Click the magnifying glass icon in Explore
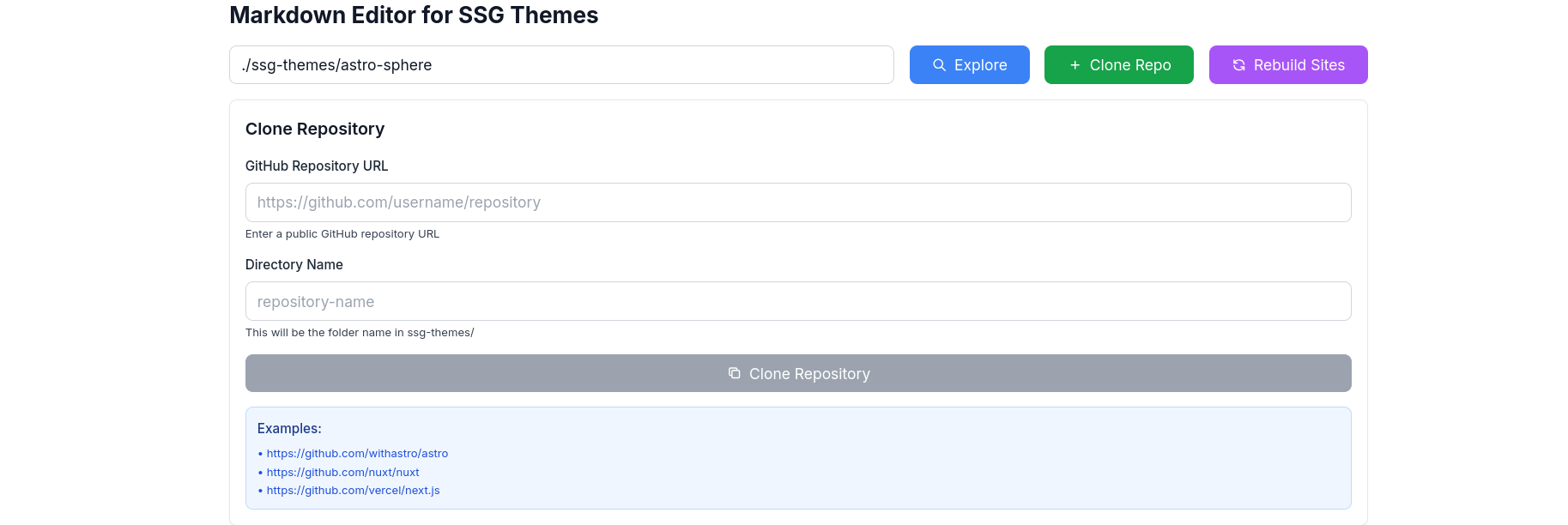The height and width of the screenshot is (525, 1568). [939, 65]
